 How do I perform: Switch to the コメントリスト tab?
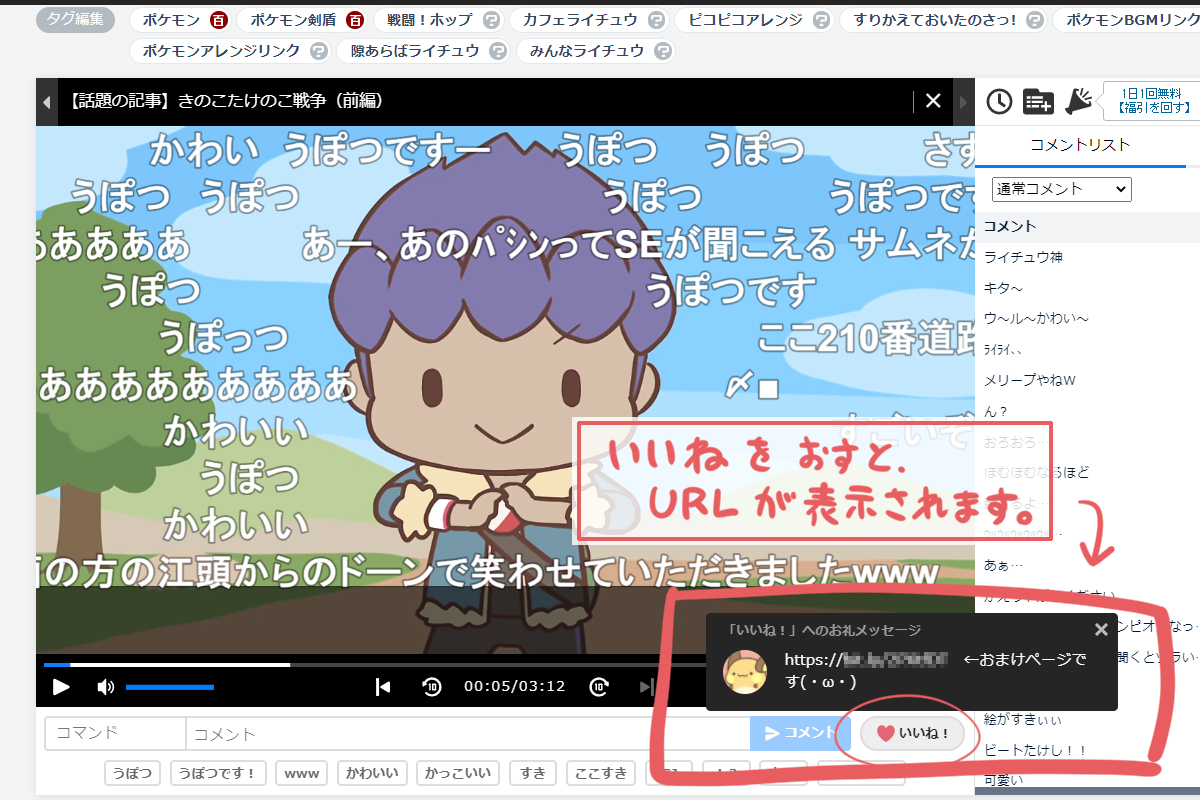coord(1080,144)
